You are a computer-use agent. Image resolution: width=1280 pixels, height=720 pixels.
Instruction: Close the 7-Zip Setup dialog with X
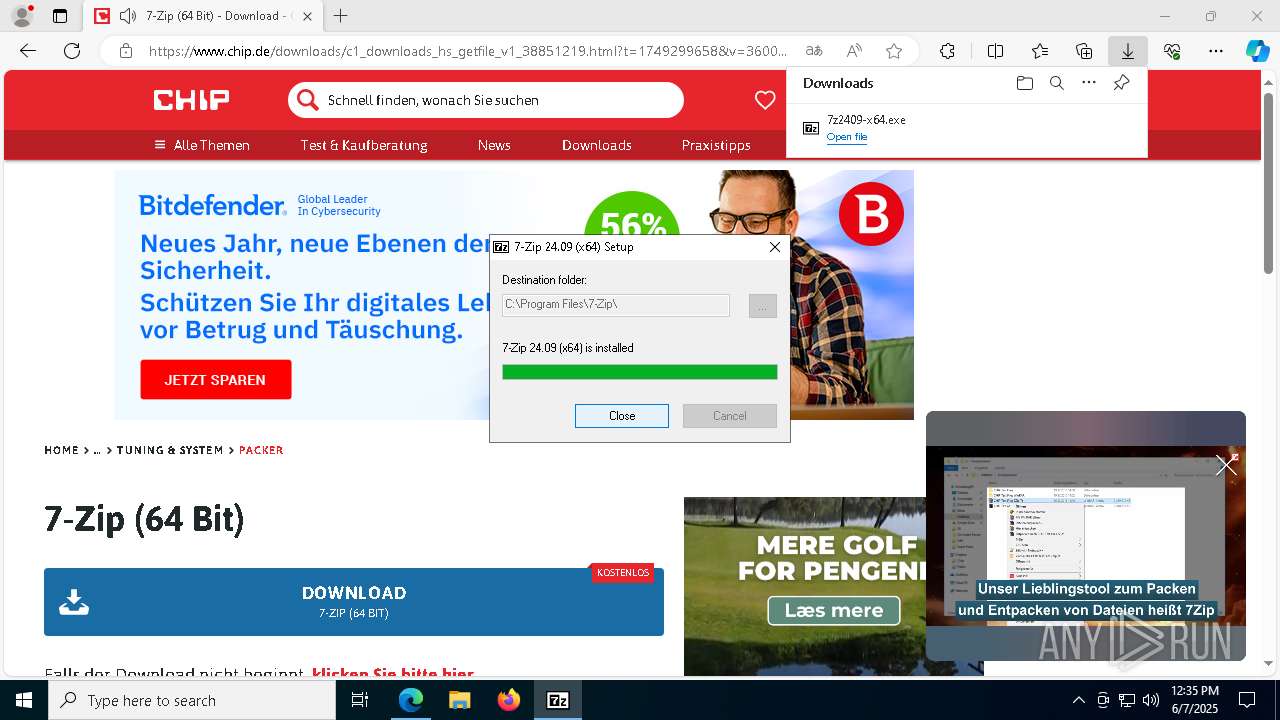pyautogui.click(x=774, y=247)
